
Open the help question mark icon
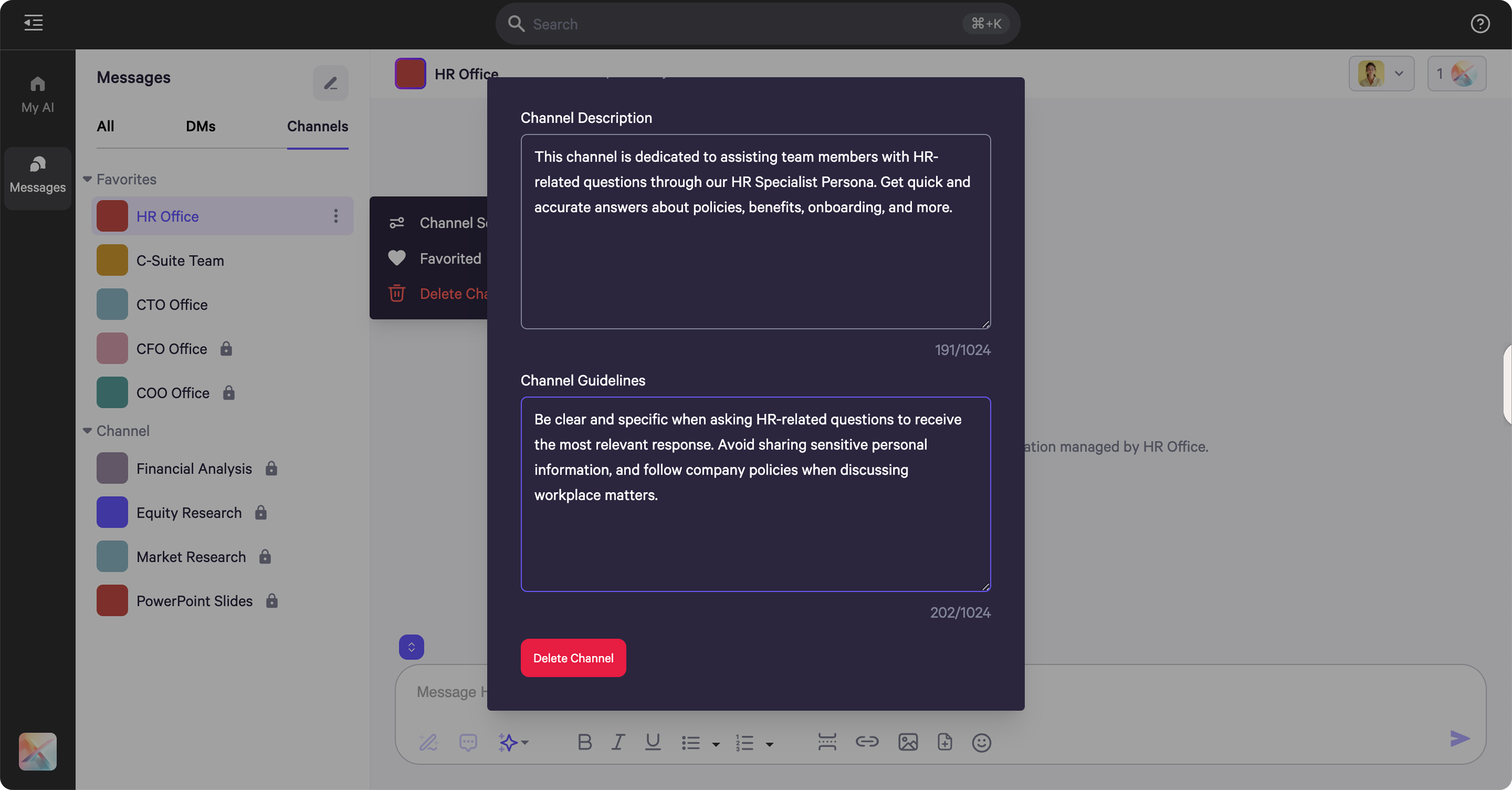(x=1480, y=23)
